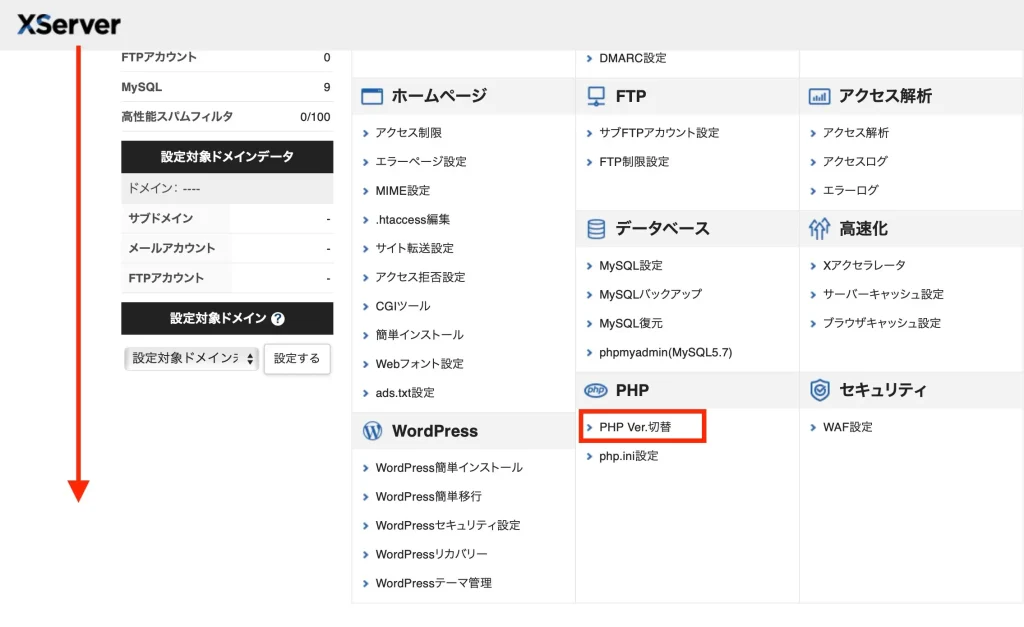Open PHP Ver.切替
Image resolution: width=1024 pixels, height=627 pixels.
(635, 427)
